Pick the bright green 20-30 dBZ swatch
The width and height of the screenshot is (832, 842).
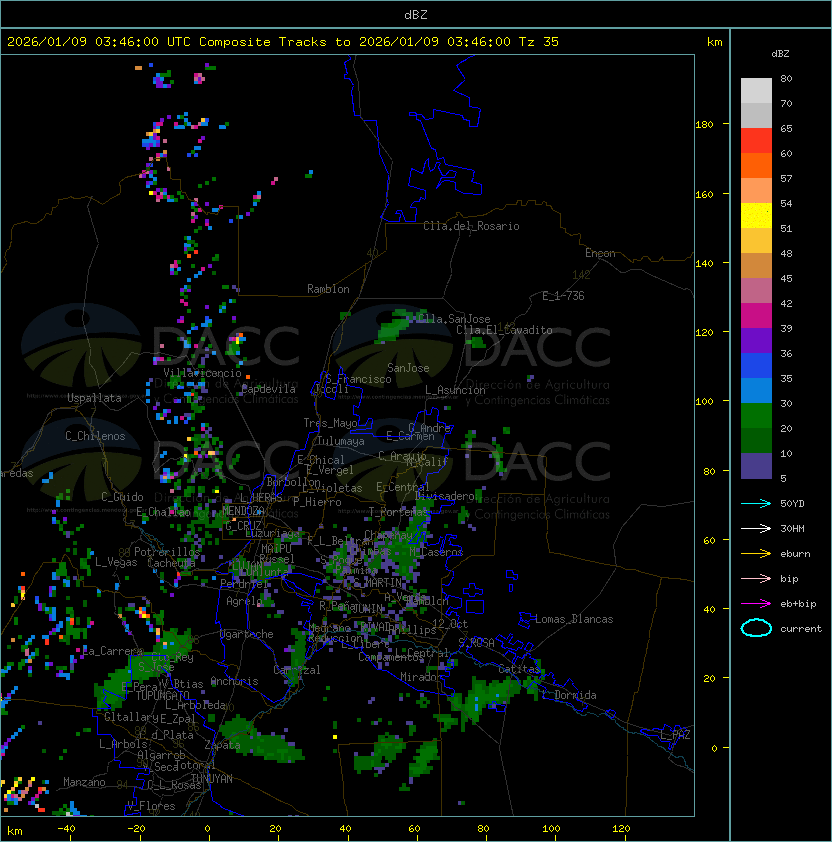[x=756, y=416]
